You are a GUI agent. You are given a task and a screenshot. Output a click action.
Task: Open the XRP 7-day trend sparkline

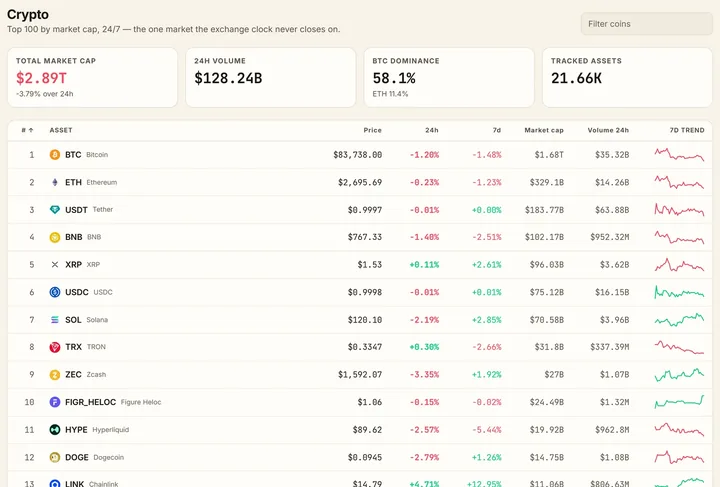pos(679,264)
